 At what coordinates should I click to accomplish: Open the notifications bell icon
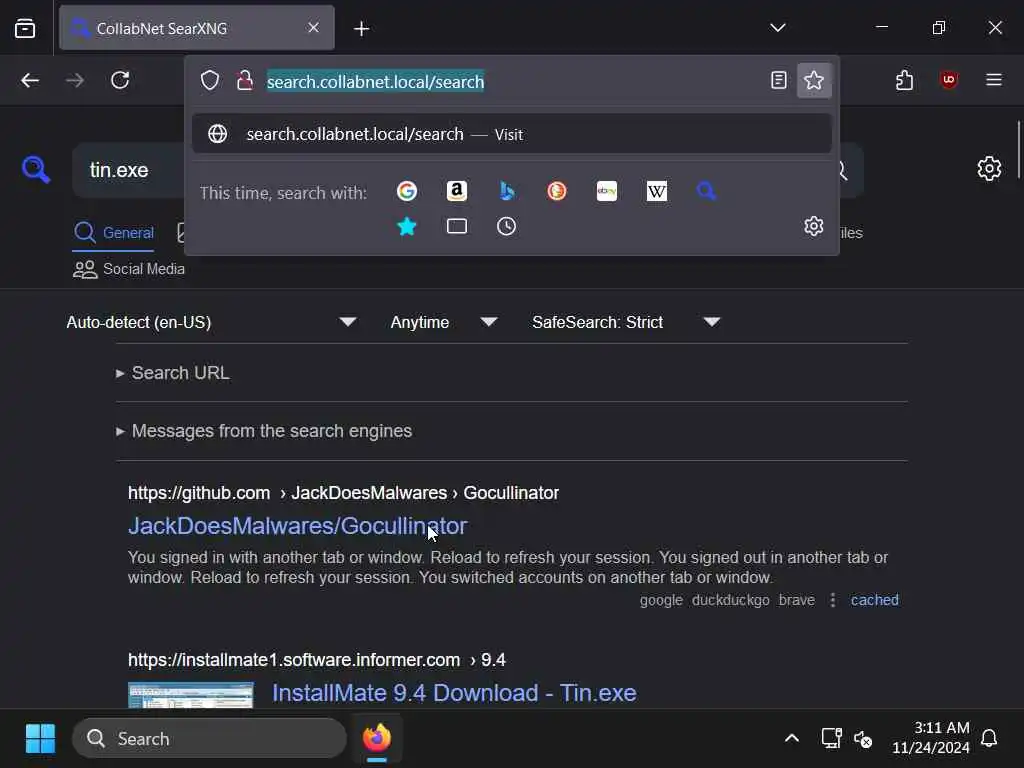pos(989,739)
